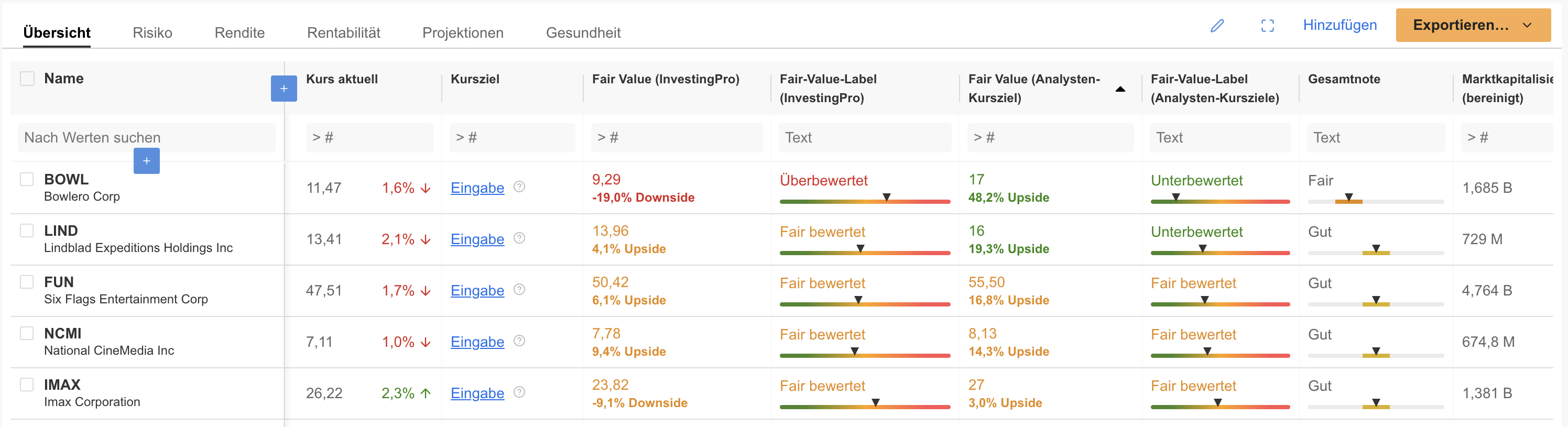Open help icon next to NCMI Eingabe
The height and width of the screenshot is (427, 1568).
click(x=519, y=341)
